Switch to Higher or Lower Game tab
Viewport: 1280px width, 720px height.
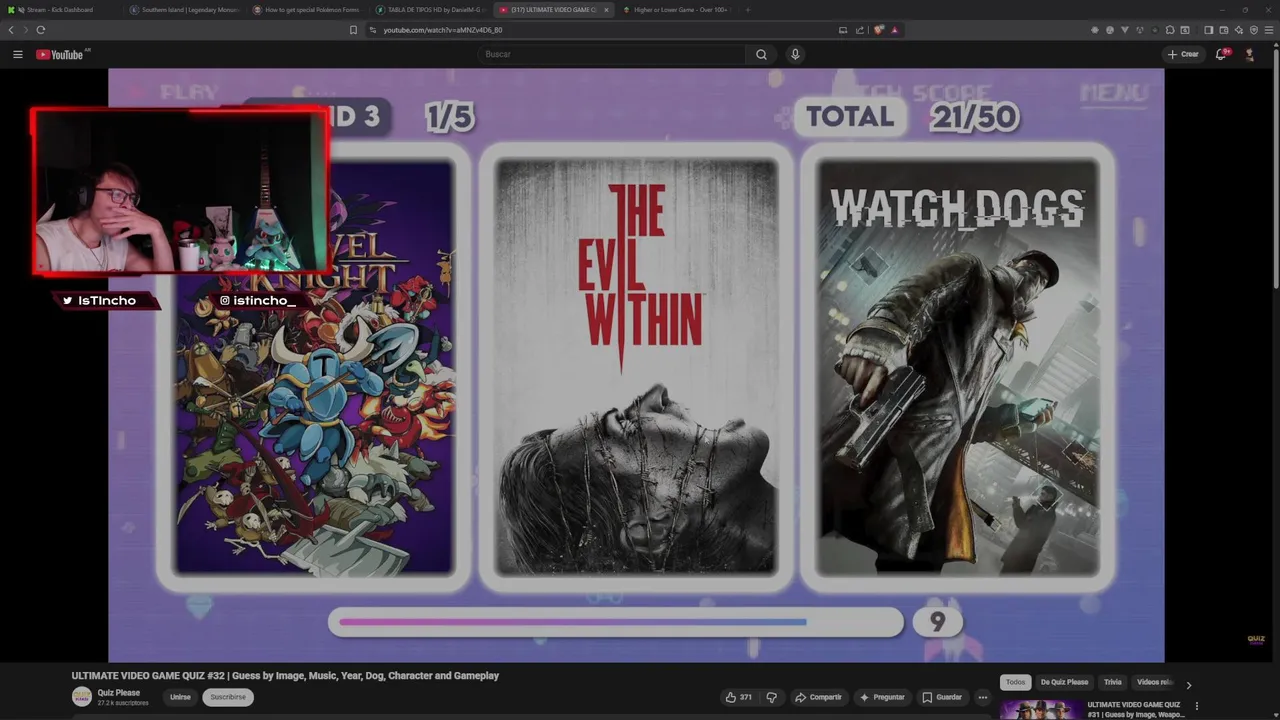point(676,10)
